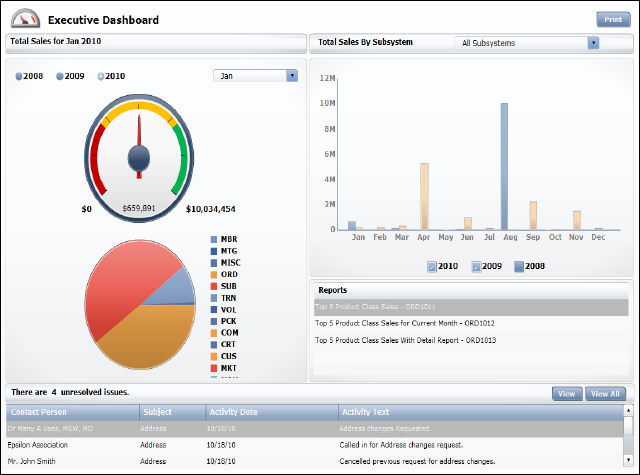Screen dimensions: 640x475
Task: Click the View button for issues
Action: tap(566, 394)
